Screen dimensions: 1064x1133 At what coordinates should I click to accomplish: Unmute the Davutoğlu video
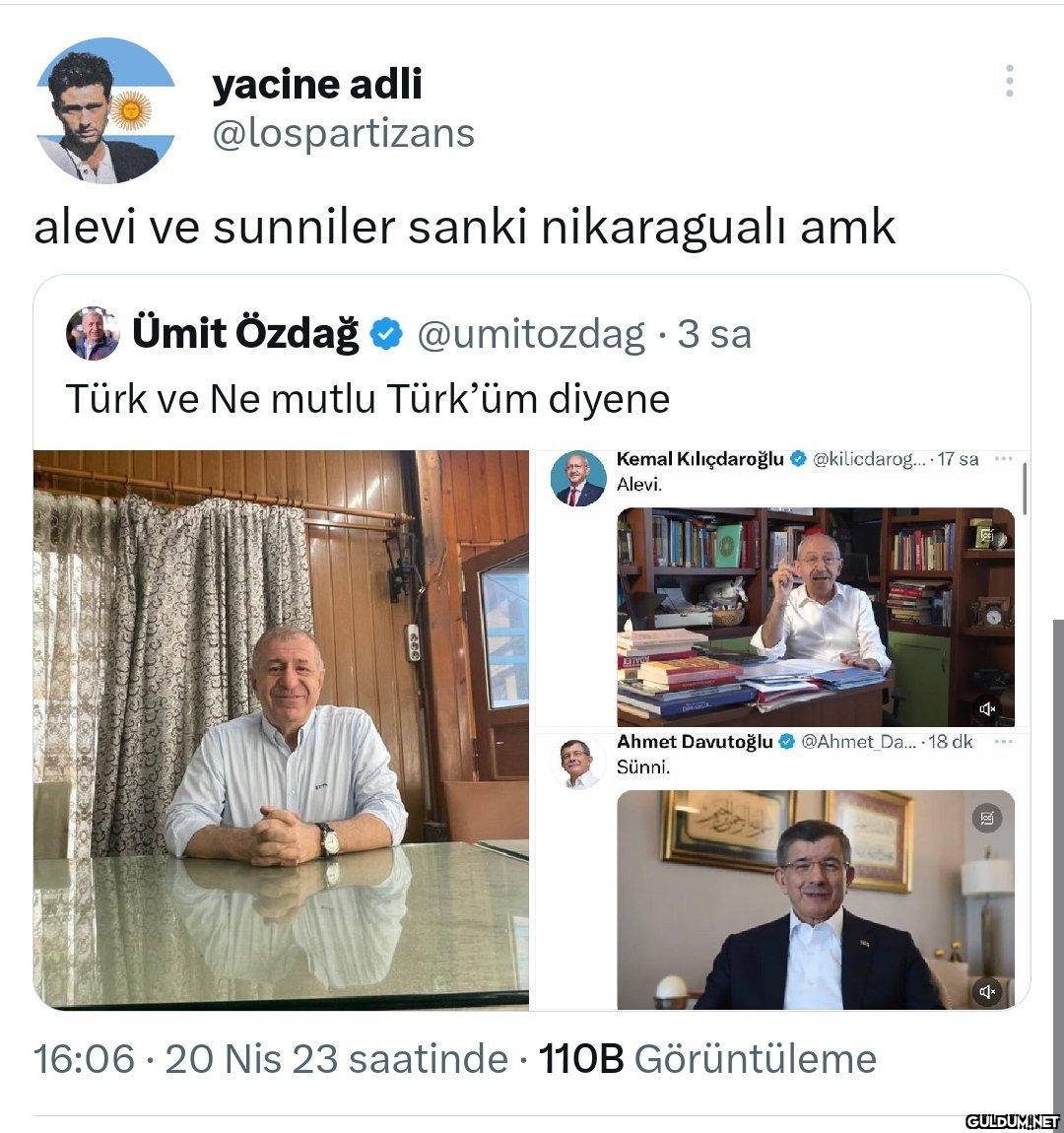point(987,991)
